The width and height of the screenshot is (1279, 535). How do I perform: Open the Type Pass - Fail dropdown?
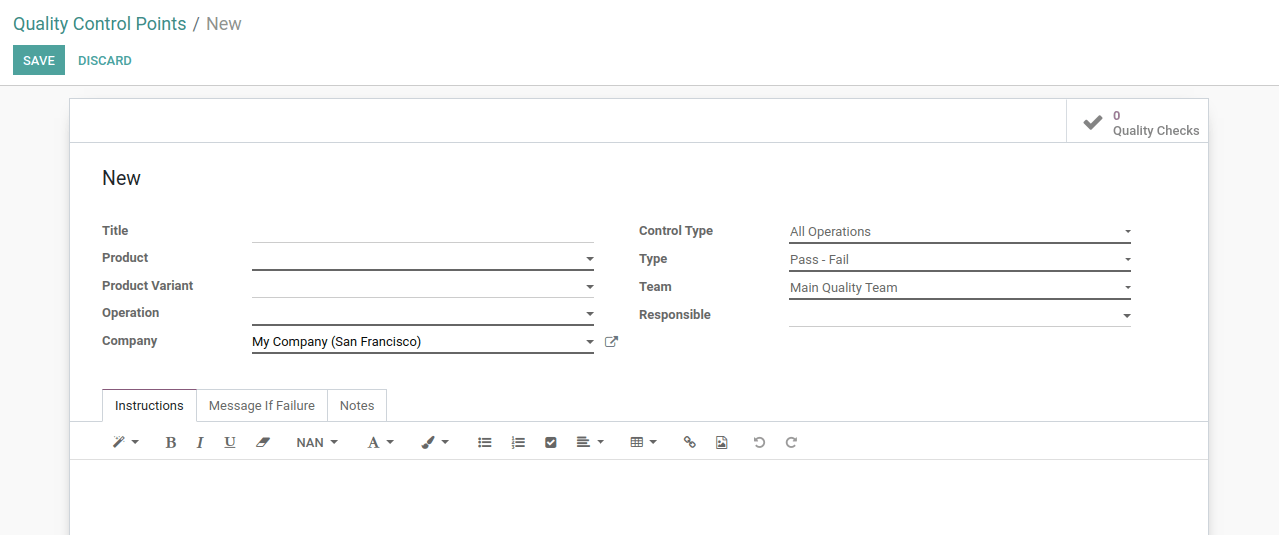coord(960,259)
